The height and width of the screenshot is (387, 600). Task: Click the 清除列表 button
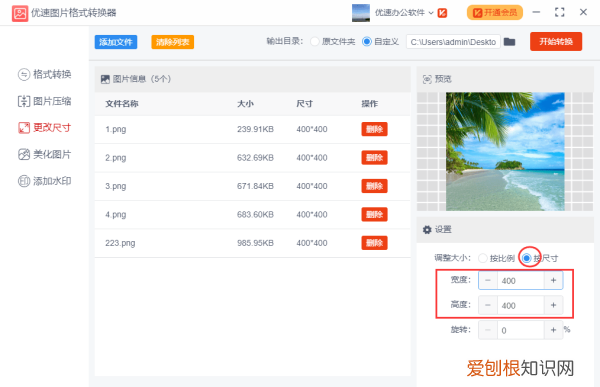173,42
